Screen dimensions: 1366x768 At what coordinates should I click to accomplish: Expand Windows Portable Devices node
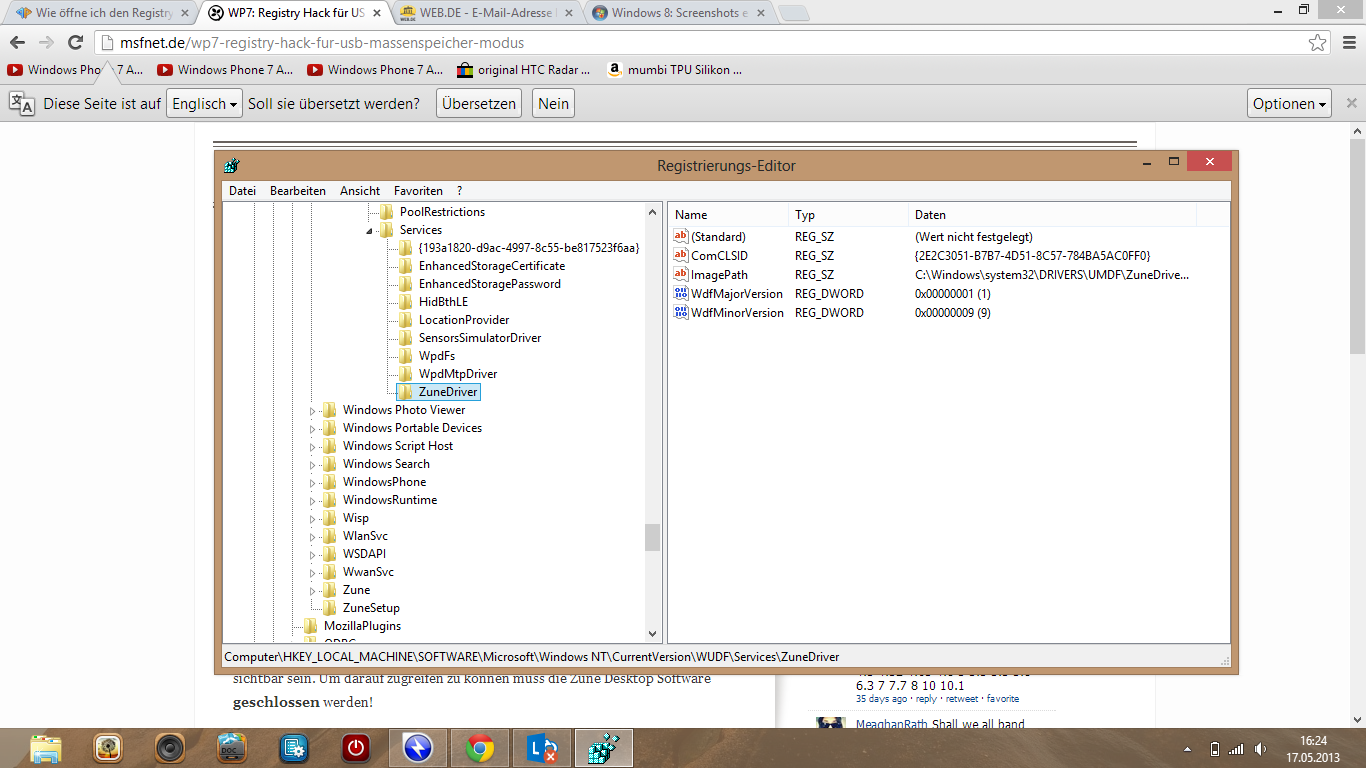click(x=312, y=428)
